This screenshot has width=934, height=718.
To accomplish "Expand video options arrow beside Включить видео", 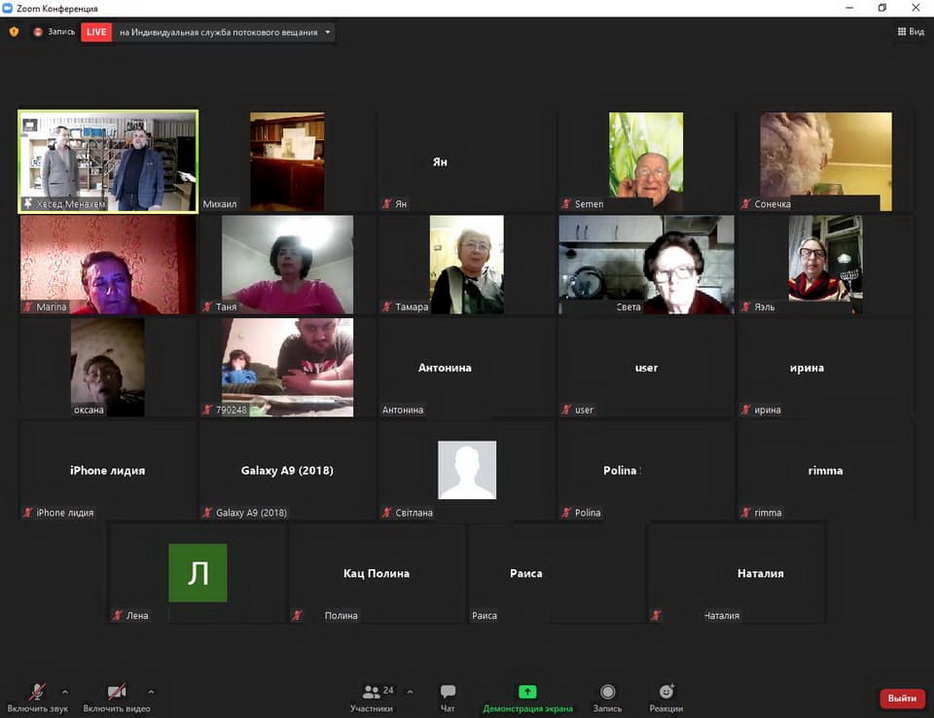I will coord(151,691).
